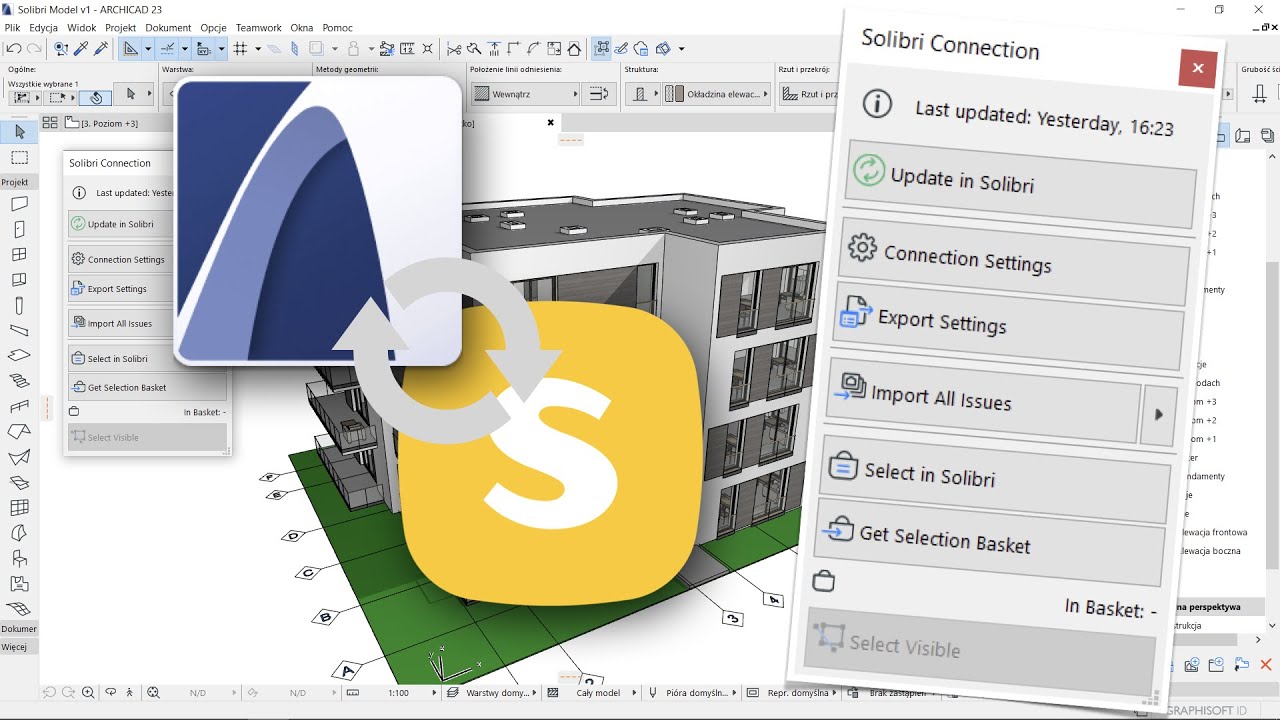Toggle the guide lines button
The height and width of the screenshot is (720, 1280).
click(169, 48)
